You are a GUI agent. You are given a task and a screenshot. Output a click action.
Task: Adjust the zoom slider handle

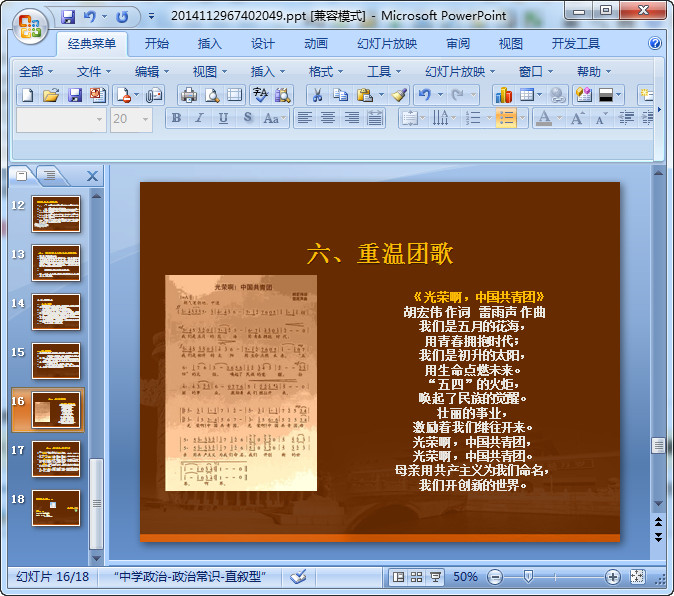(x=528, y=576)
